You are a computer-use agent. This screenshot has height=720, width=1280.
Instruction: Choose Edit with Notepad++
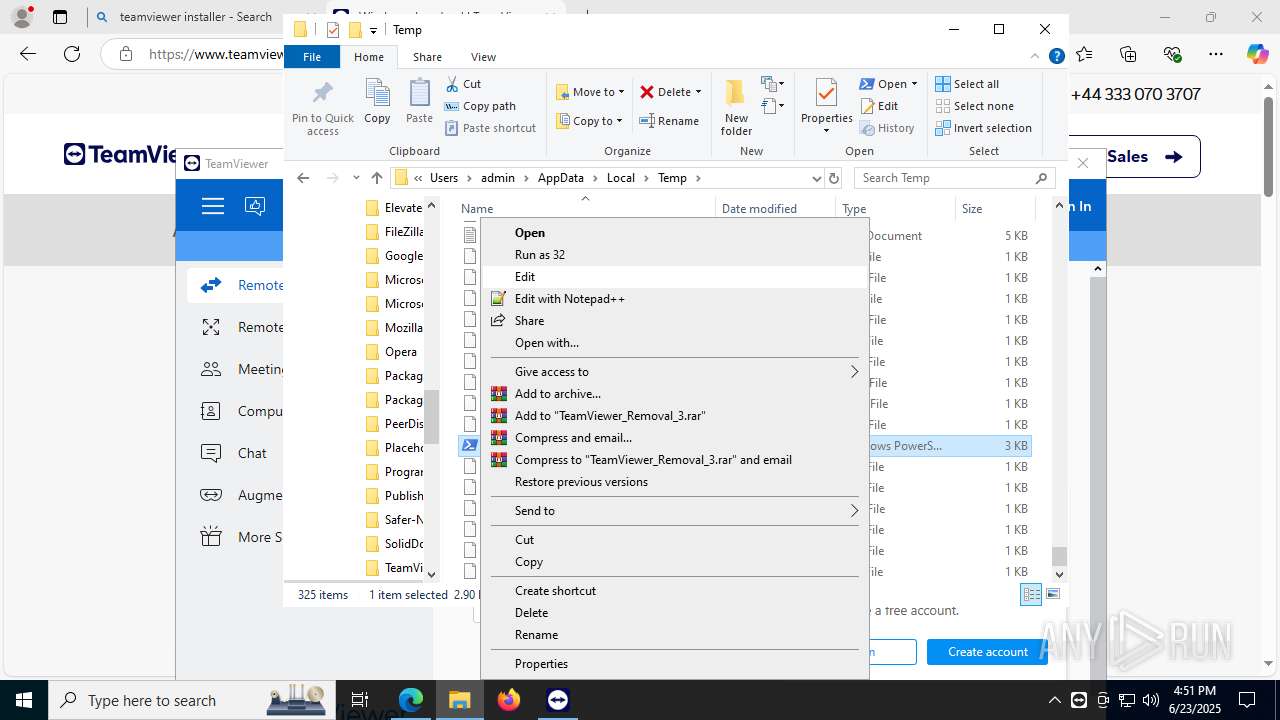674,298
